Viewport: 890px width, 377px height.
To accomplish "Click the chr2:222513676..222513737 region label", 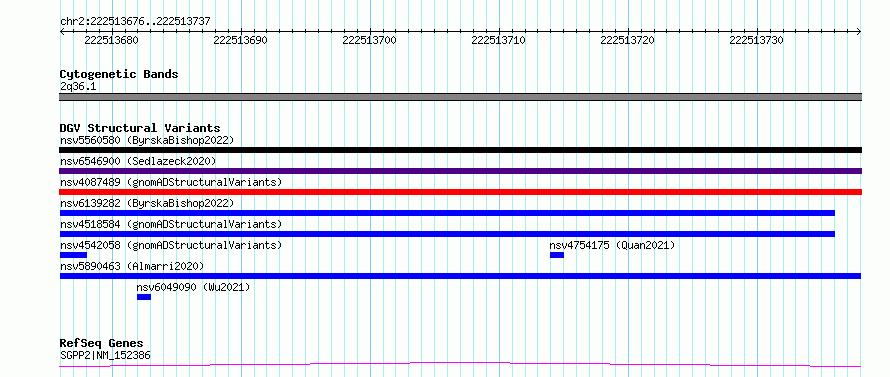I will (135, 21).
